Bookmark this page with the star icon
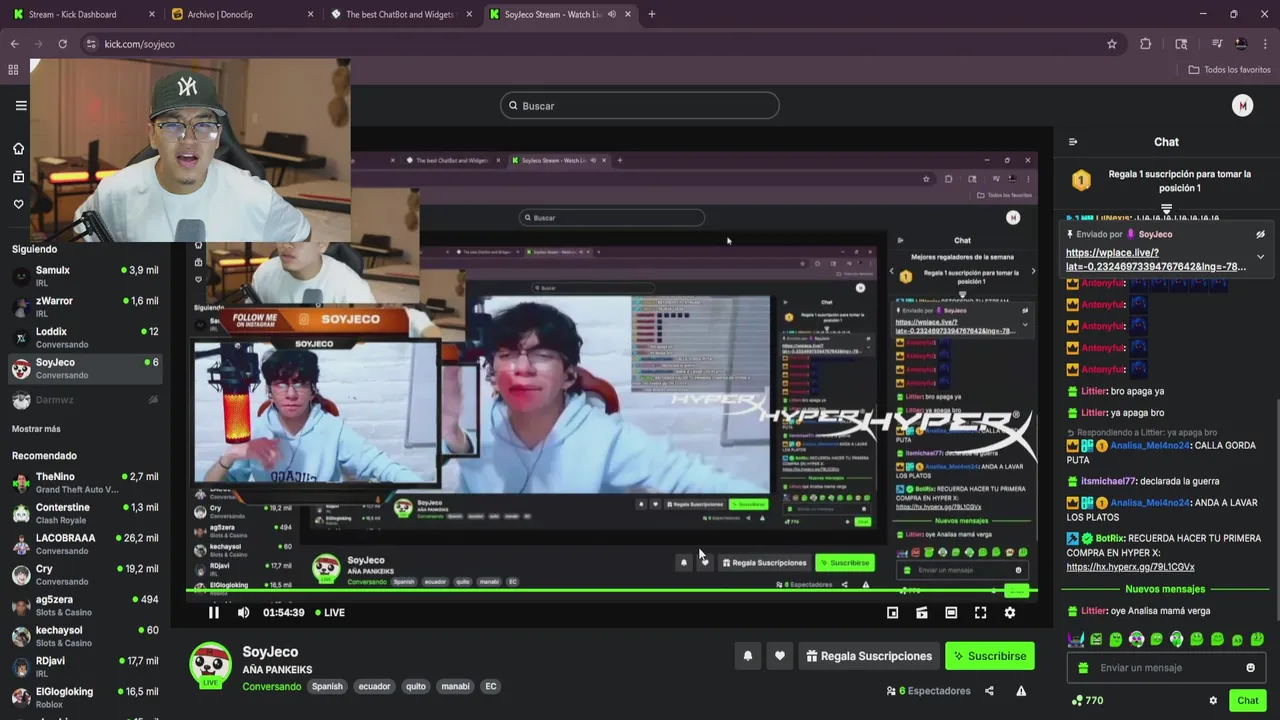This screenshot has height=720, width=1280. point(1112,44)
